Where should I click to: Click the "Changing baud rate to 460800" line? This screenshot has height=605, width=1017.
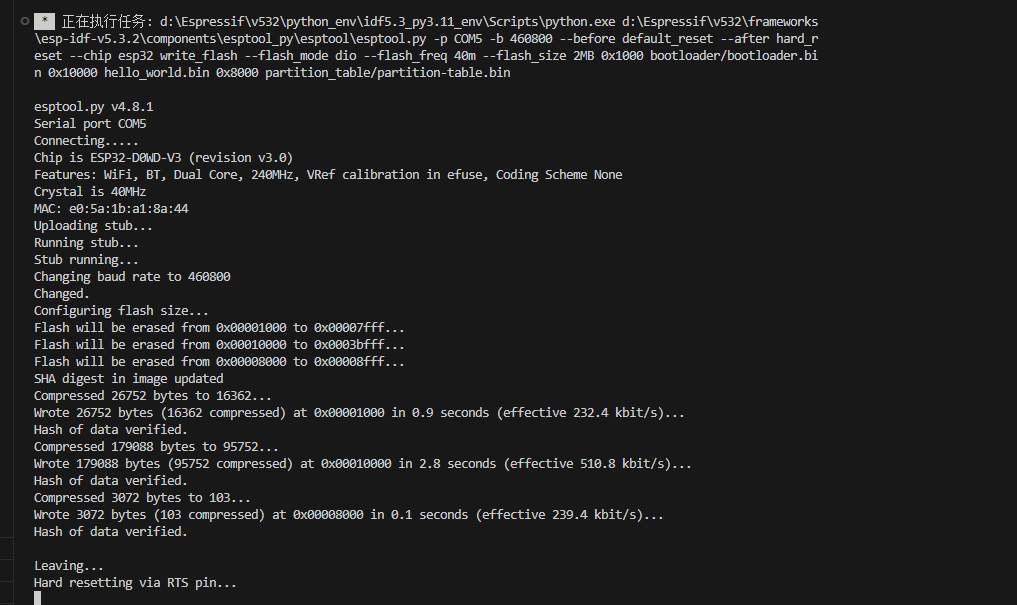pos(132,276)
